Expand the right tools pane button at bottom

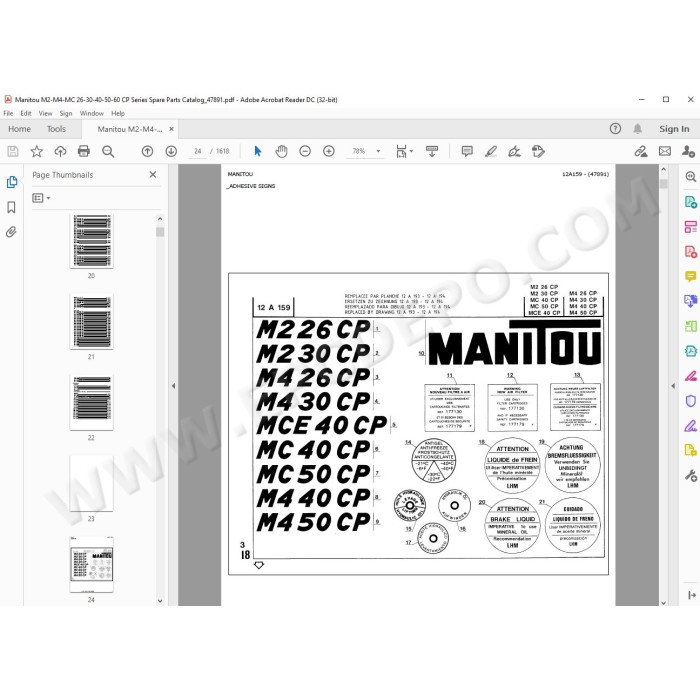[692, 595]
